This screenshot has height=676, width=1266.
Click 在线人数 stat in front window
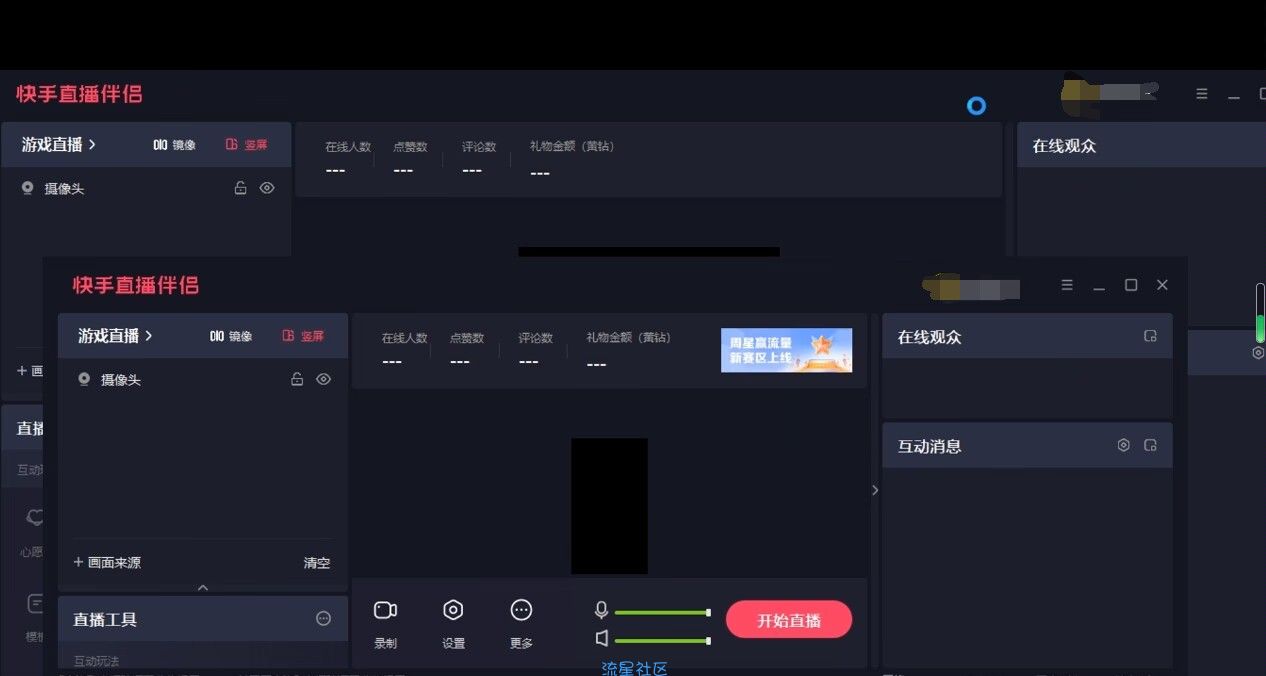[404, 349]
